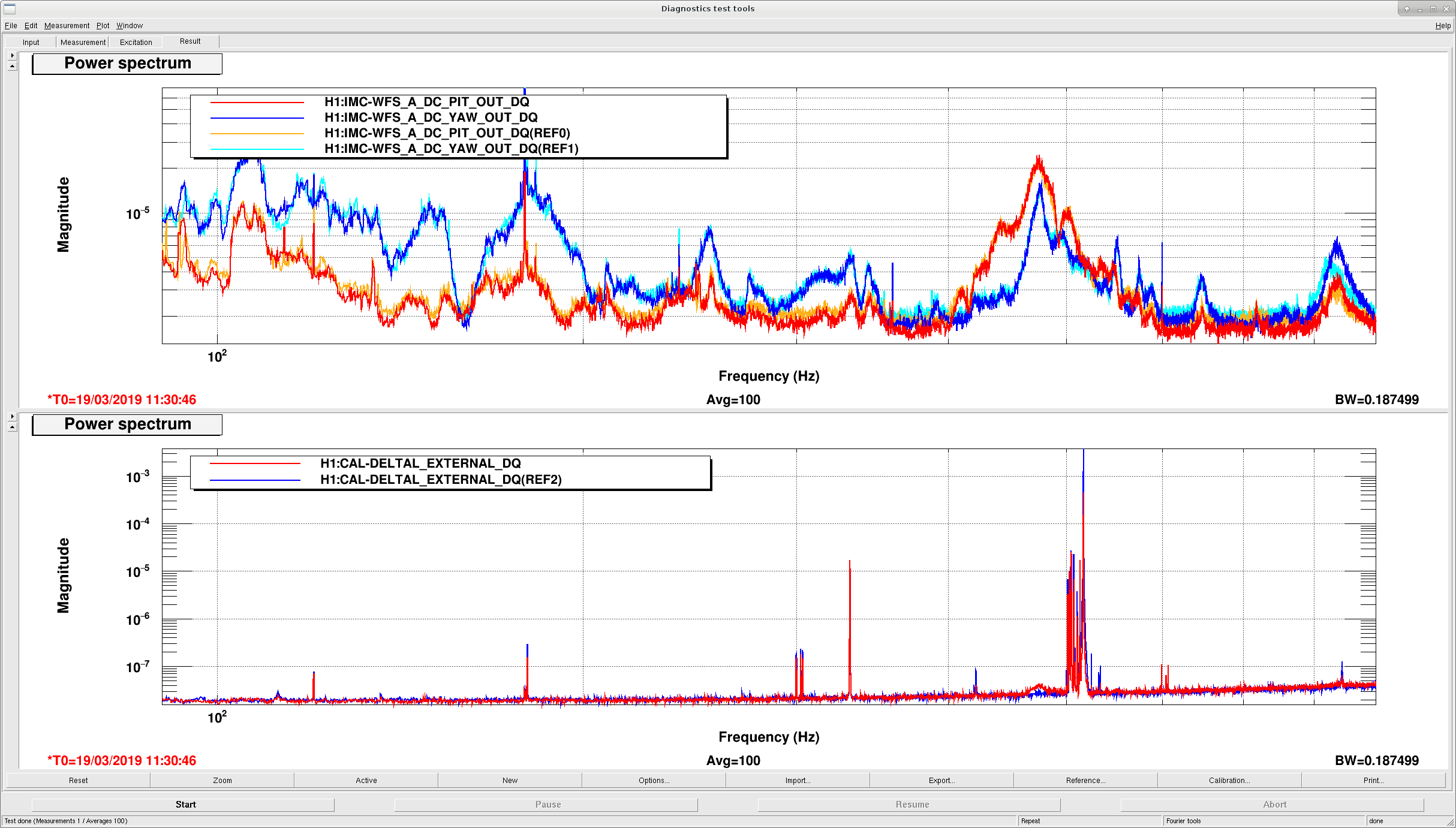Expand top plot options panel with right arrow
Viewport: 1456px width, 828px height.
13,56
